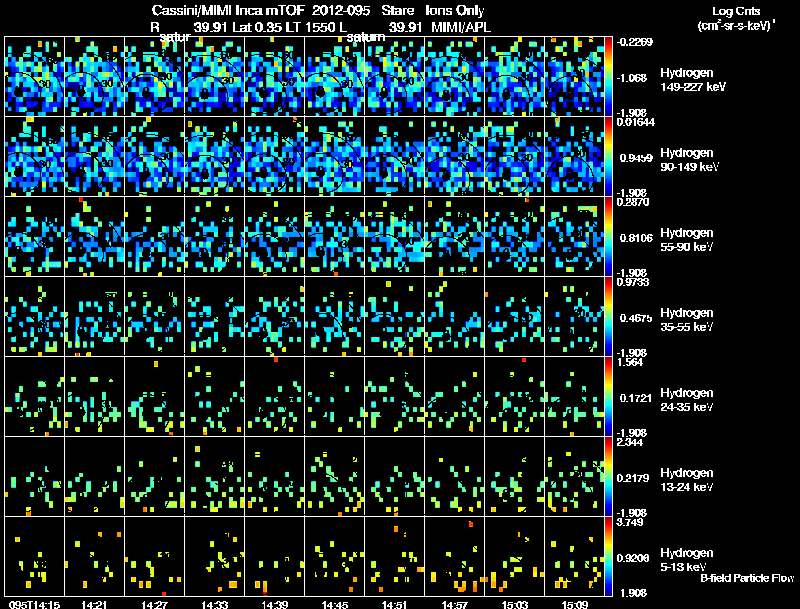
Task: Select the Hydrogen 13-24 keV label
Action: click(x=686, y=480)
